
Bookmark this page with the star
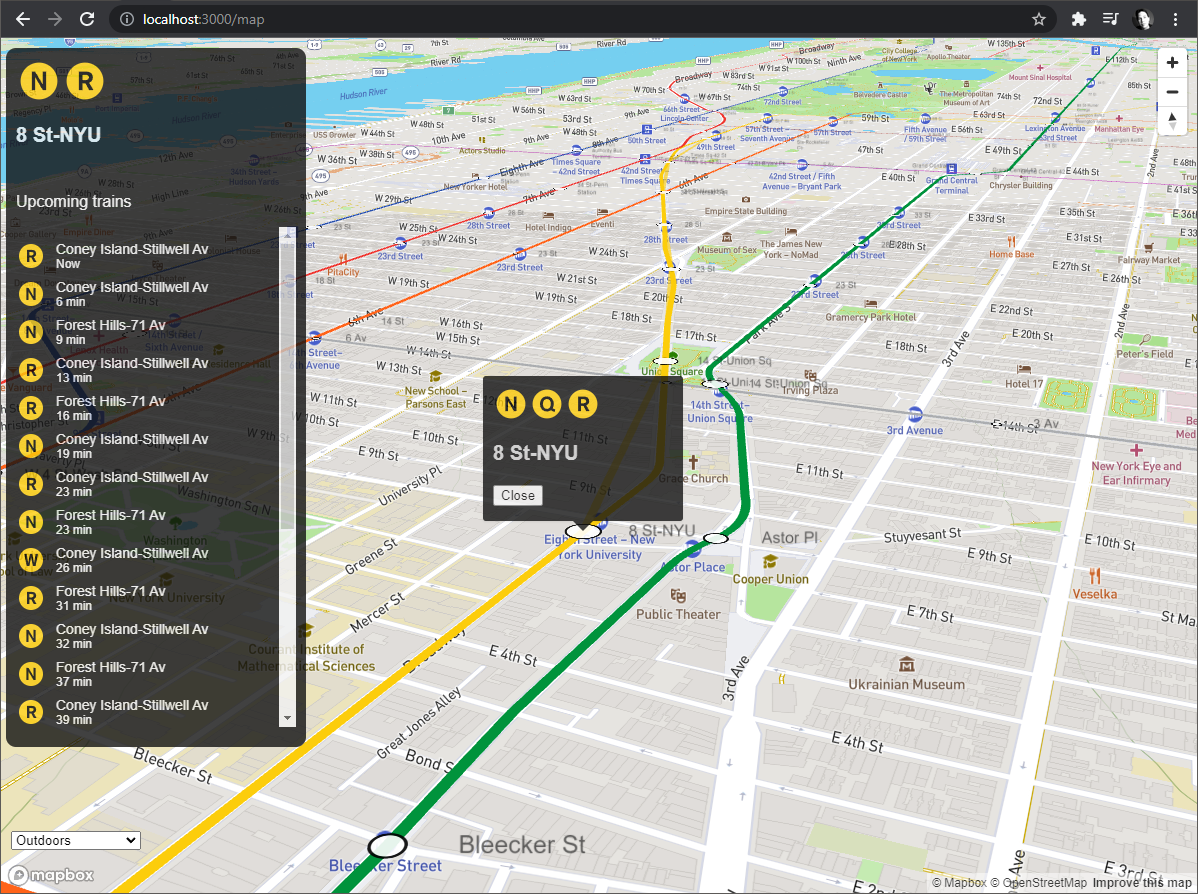tap(1038, 19)
